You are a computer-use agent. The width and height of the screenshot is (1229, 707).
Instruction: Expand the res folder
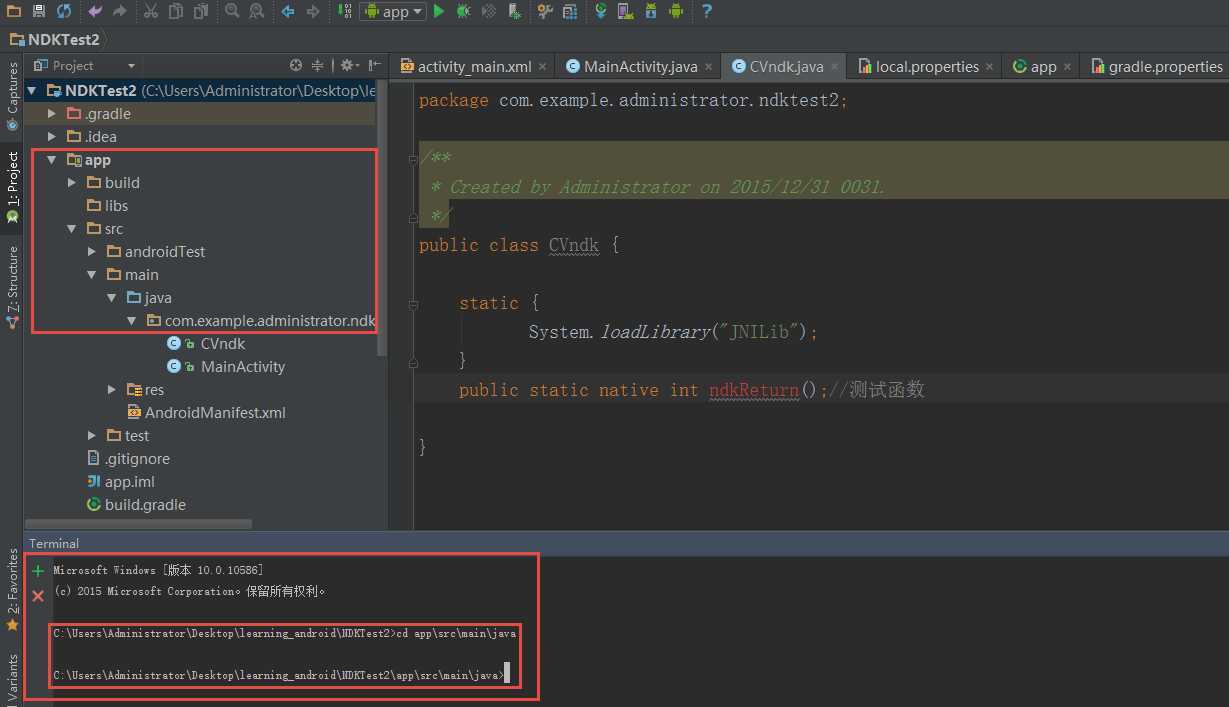click(x=112, y=390)
